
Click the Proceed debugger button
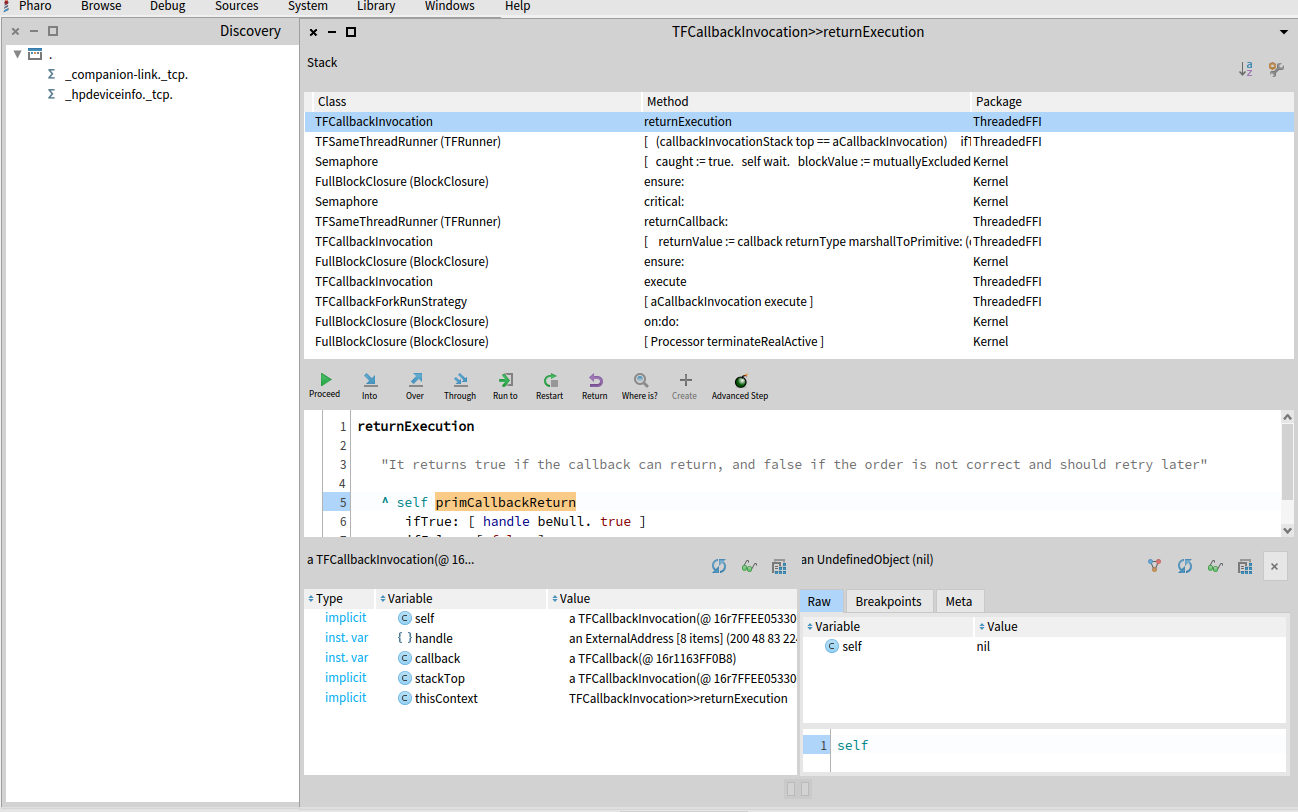(325, 380)
